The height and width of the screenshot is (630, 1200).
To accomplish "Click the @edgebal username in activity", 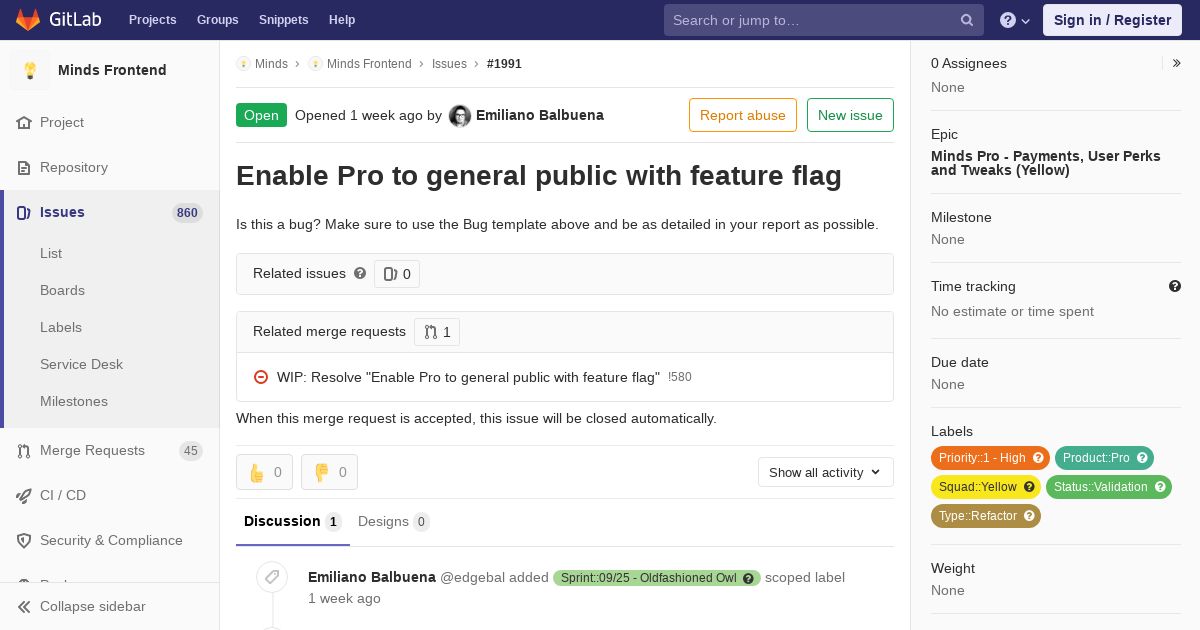I will coord(472,577).
